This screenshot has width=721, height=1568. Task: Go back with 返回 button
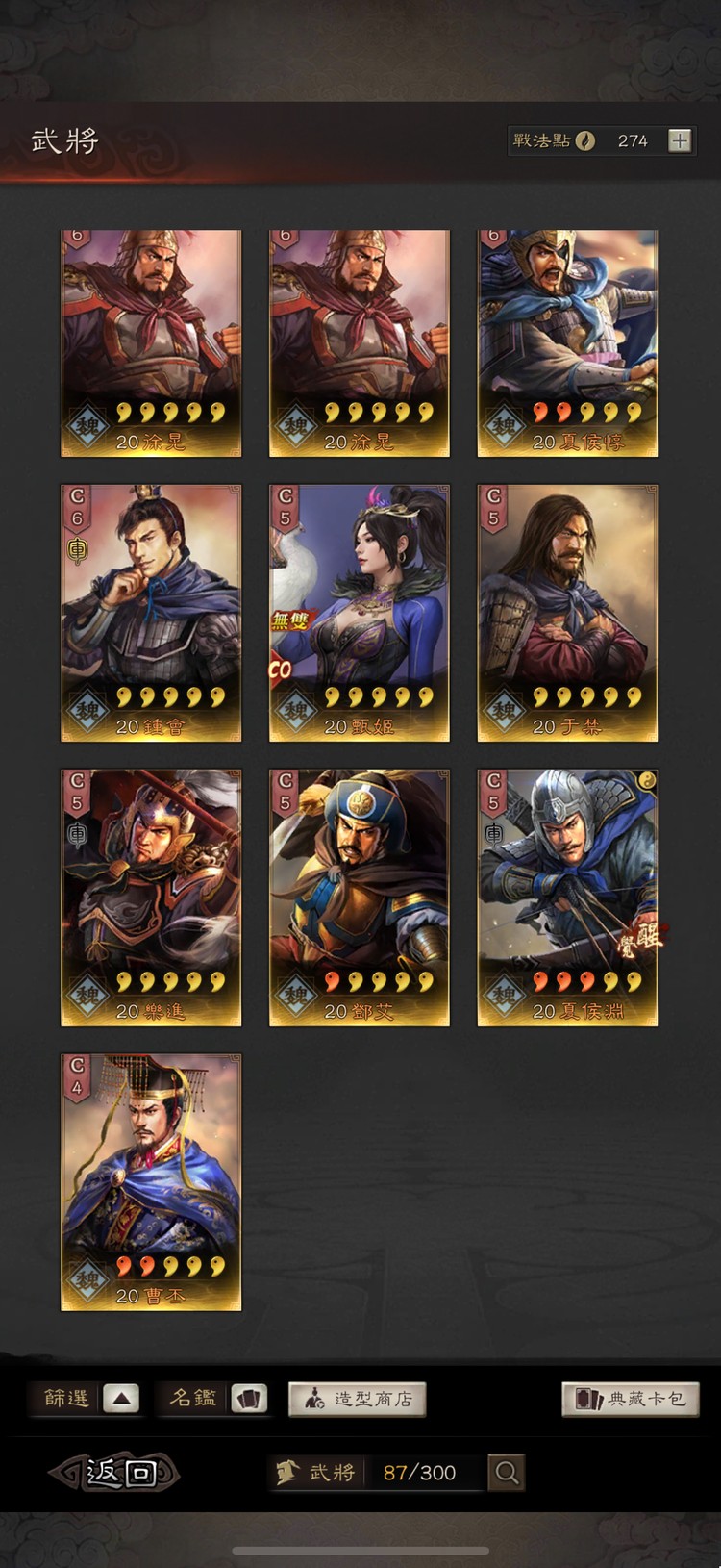click(x=115, y=1472)
